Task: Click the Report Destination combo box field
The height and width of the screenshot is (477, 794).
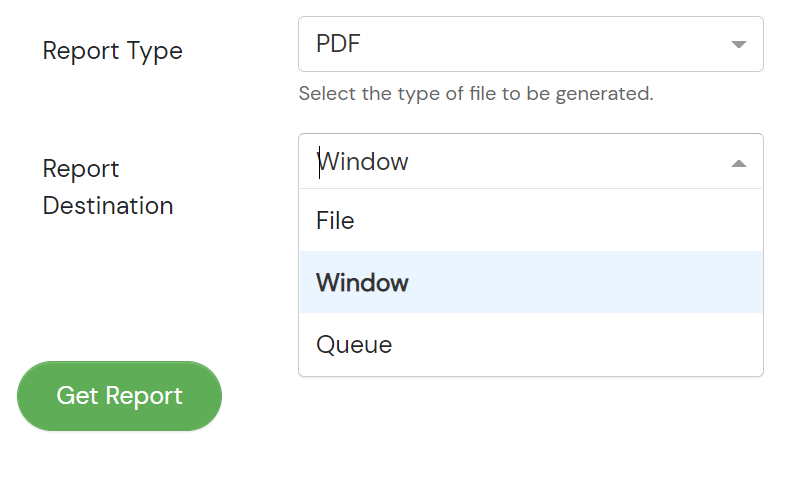Action: tap(531, 162)
